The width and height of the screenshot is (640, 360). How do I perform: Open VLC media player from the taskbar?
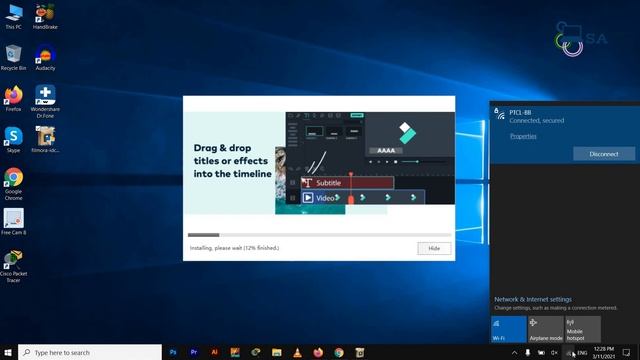tap(298, 352)
